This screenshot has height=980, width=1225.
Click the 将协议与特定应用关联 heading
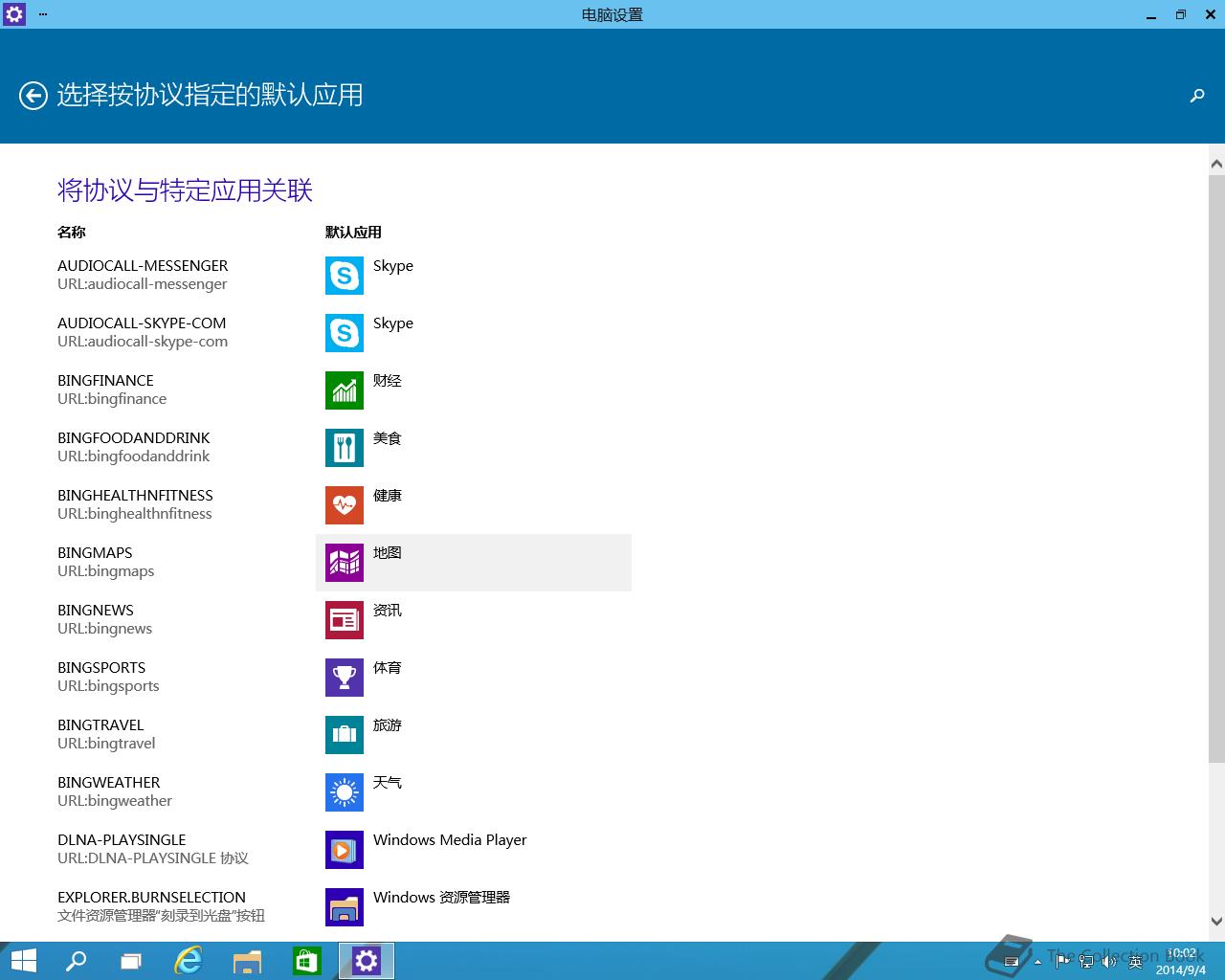186,190
